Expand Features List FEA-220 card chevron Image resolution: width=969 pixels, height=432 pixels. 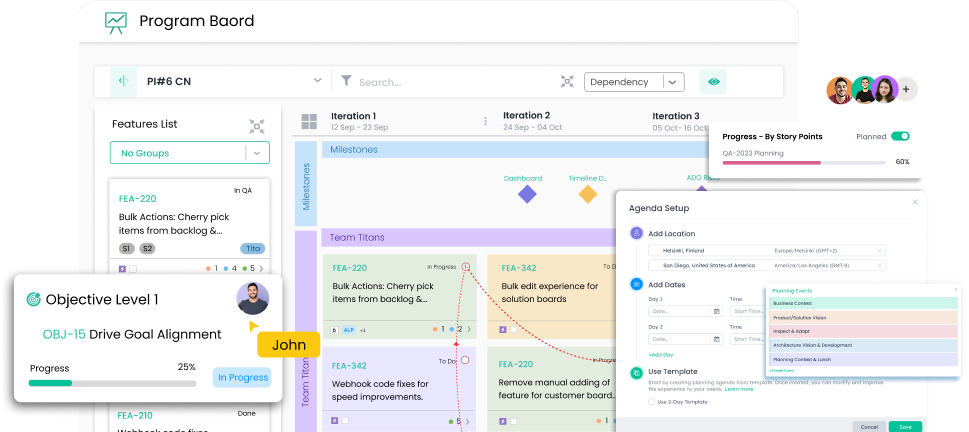click(261, 269)
